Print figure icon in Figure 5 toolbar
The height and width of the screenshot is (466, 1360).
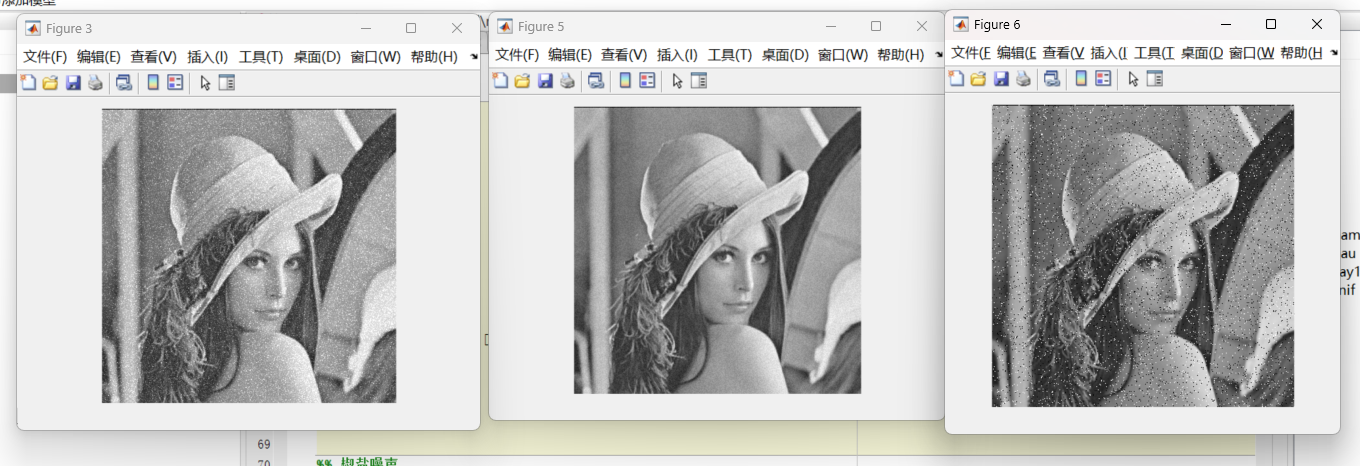click(567, 81)
